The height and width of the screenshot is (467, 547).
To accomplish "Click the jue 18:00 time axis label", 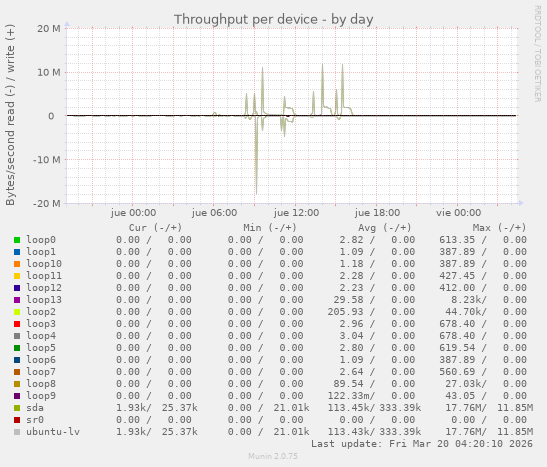I will click(x=377, y=213).
